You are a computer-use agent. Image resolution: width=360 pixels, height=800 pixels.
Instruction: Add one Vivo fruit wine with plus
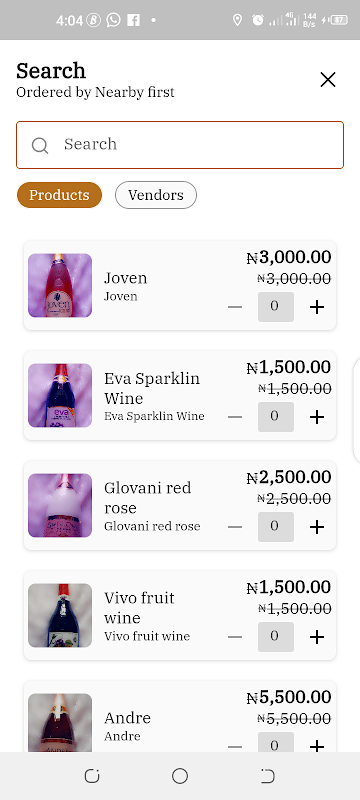(x=317, y=637)
